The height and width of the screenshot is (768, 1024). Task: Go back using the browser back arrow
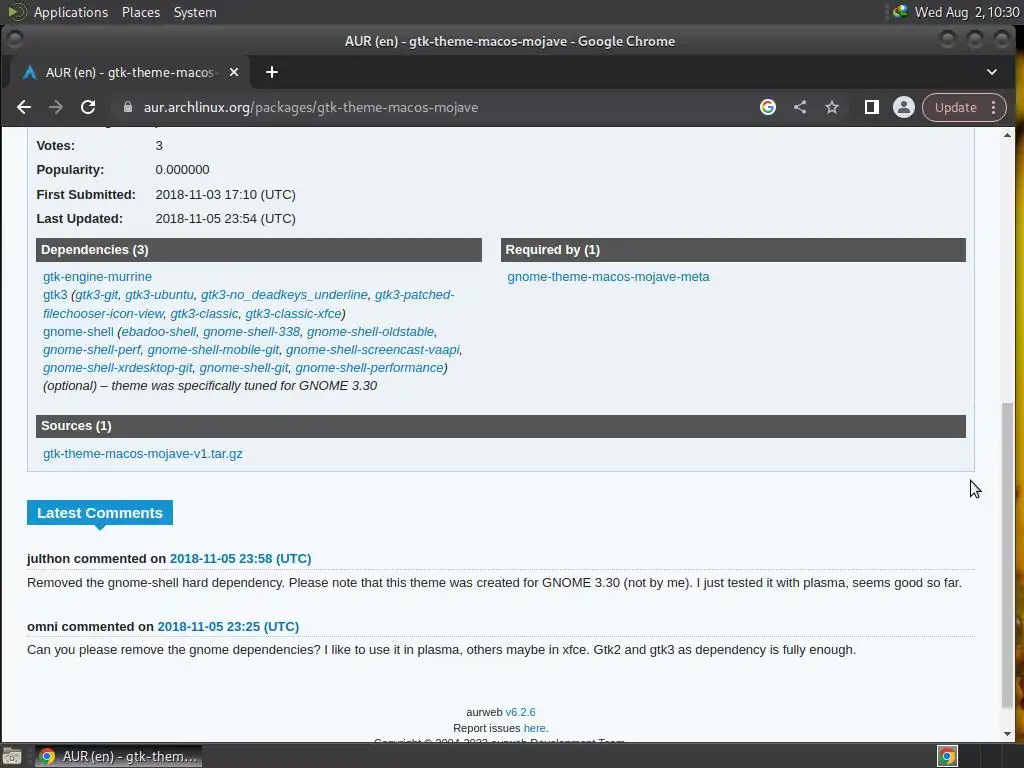click(x=24, y=107)
